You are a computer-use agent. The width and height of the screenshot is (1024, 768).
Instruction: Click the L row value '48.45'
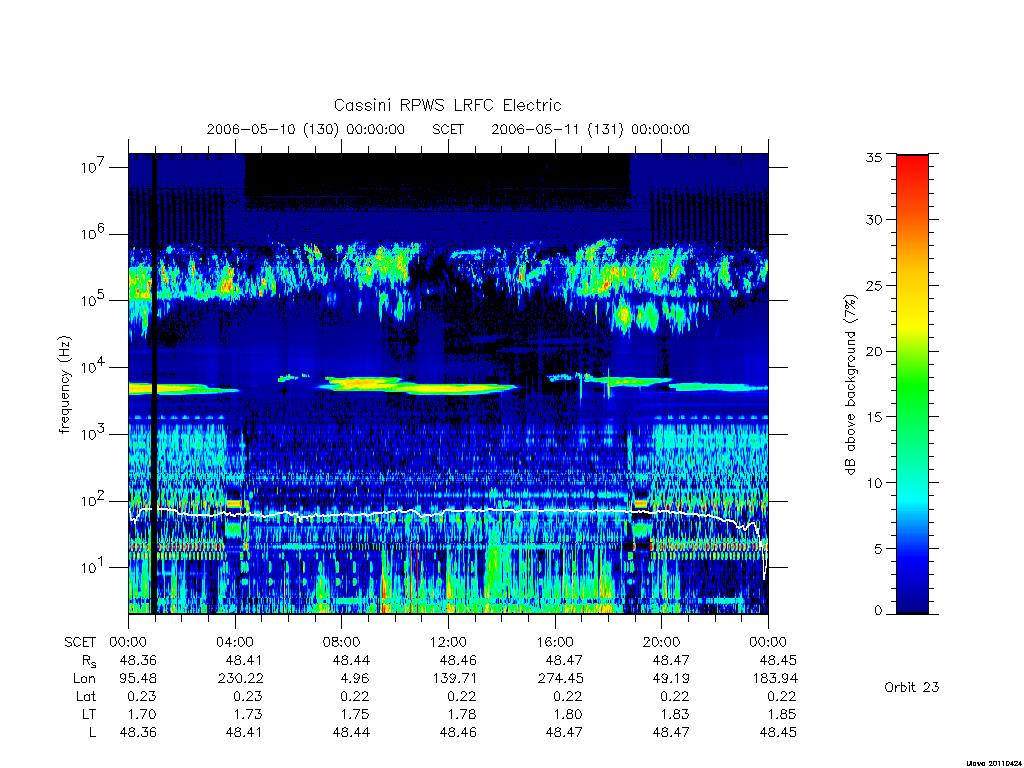click(778, 733)
